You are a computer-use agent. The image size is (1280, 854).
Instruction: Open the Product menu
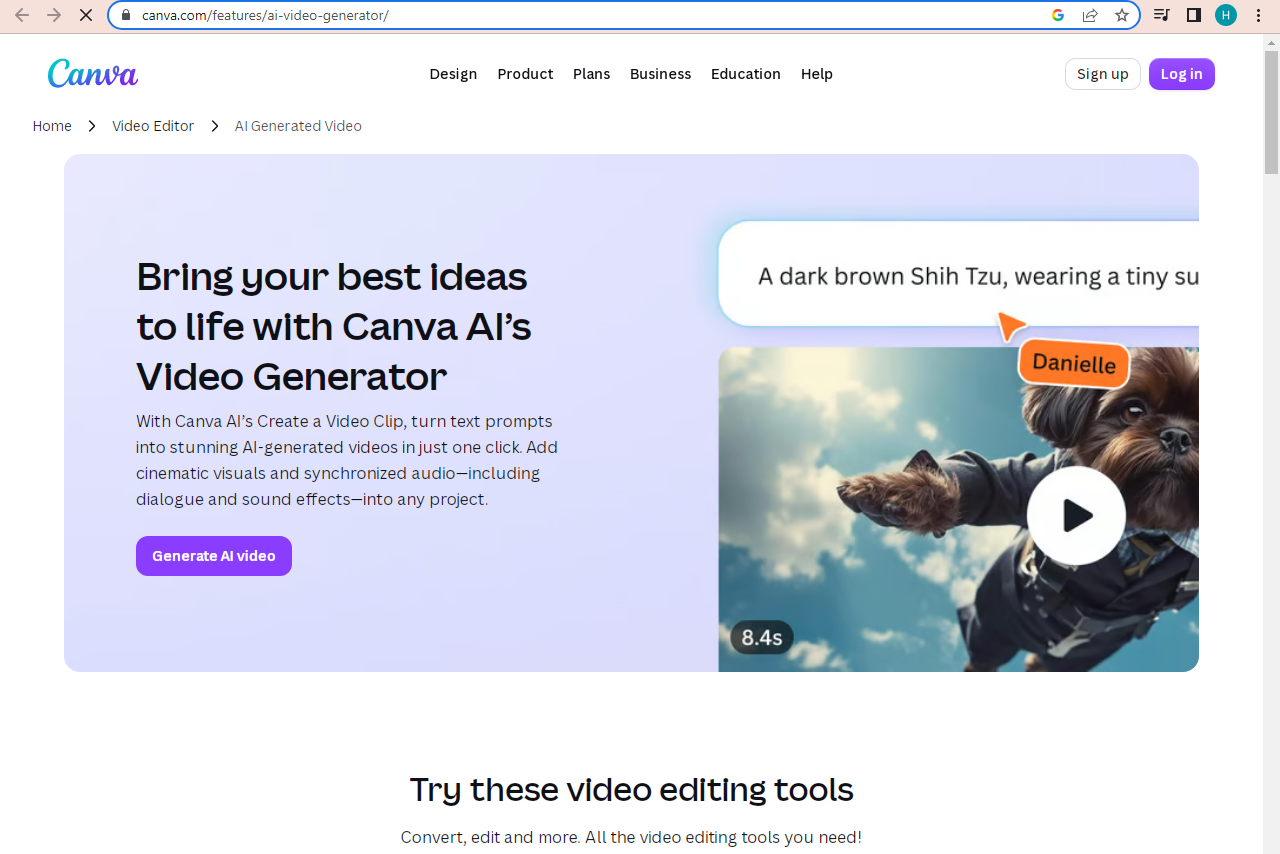(525, 74)
